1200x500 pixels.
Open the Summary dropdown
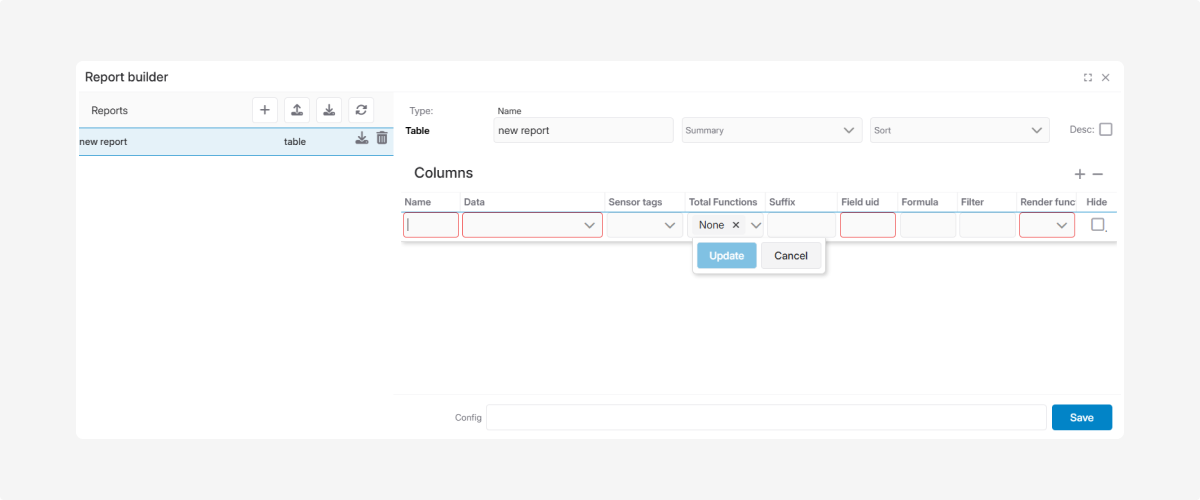(x=771, y=130)
